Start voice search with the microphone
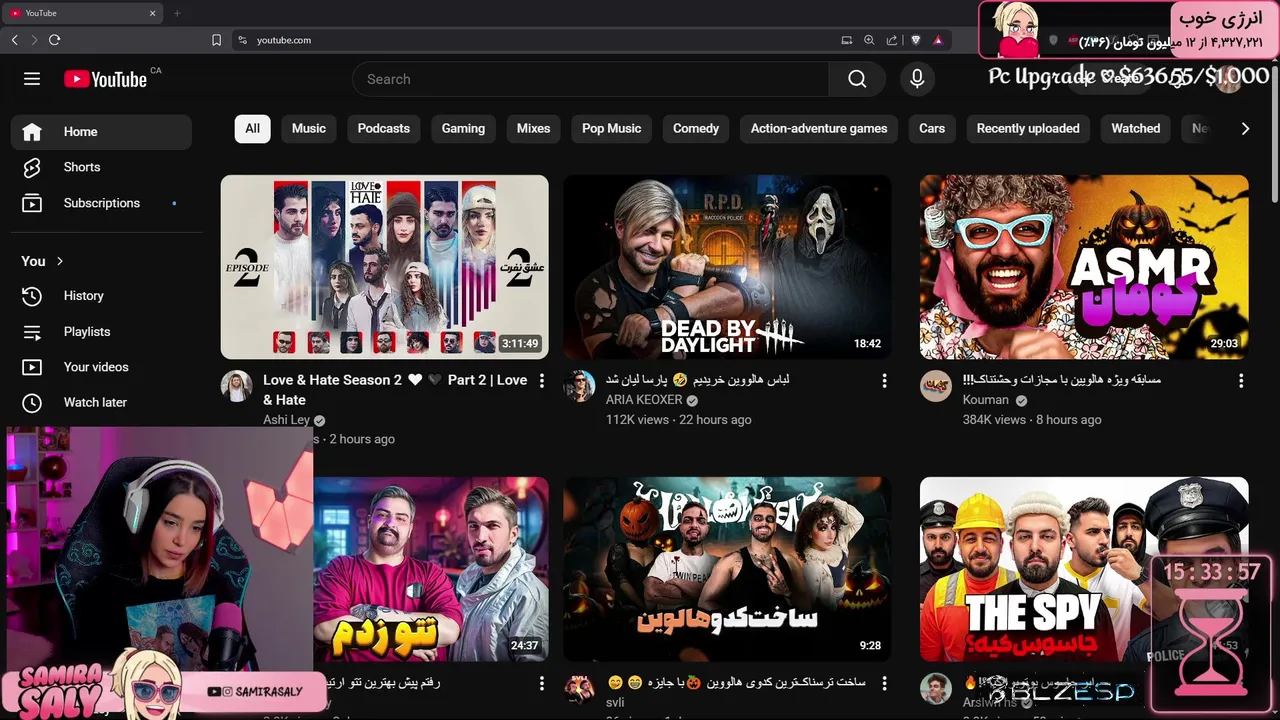Image resolution: width=1280 pixels, height=720 pixels. (x=917, y=79)
